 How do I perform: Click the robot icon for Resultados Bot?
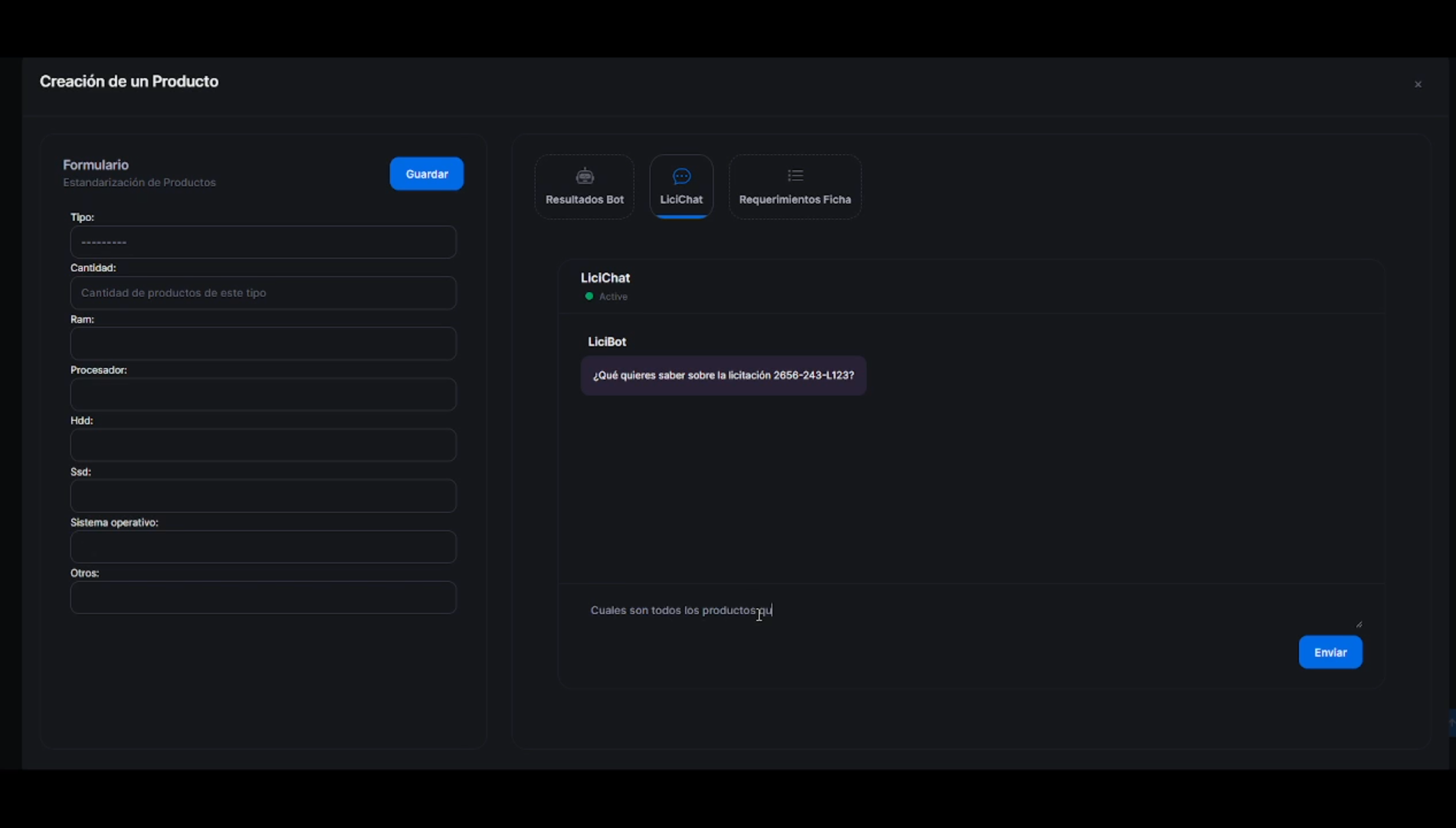click(585, 176)
